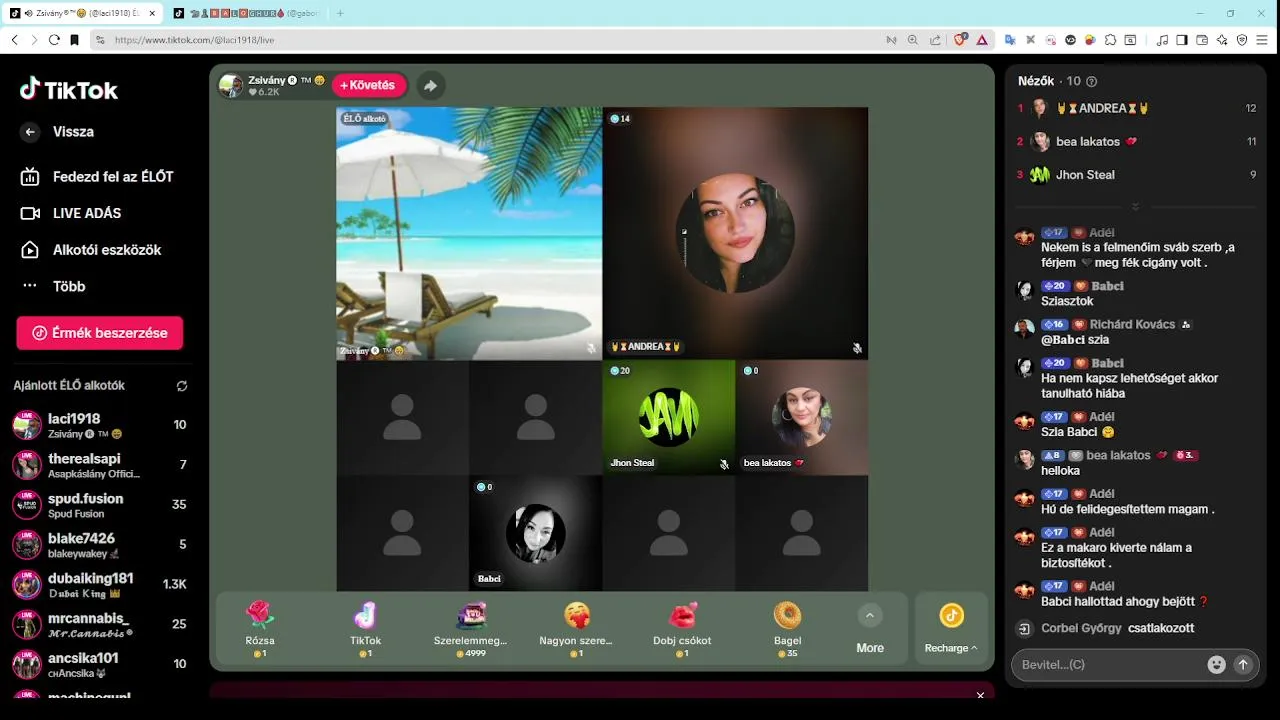This screenshot has height=720, width=1280.
Task: Send the Szerelemmeg... gift
Action: tap(471, 628)
